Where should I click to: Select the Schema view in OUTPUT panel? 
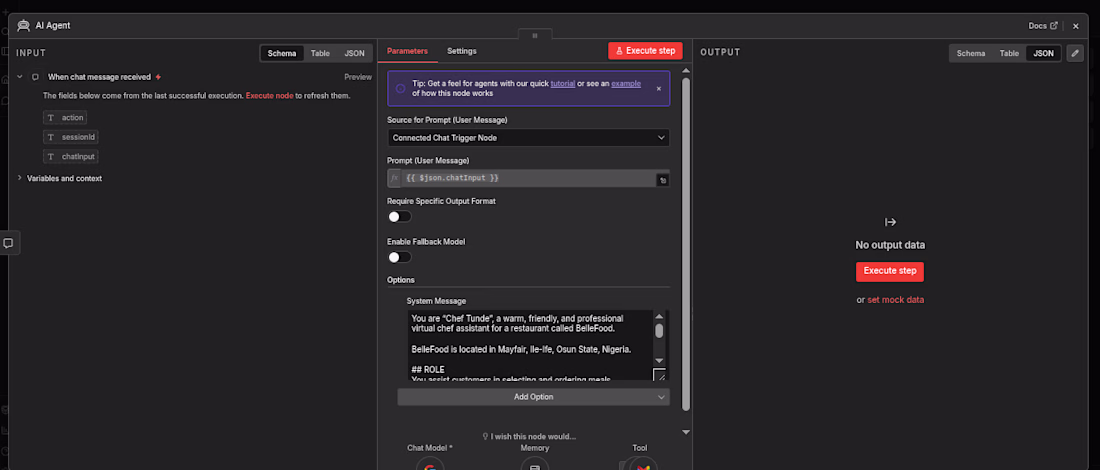[971, 53]
